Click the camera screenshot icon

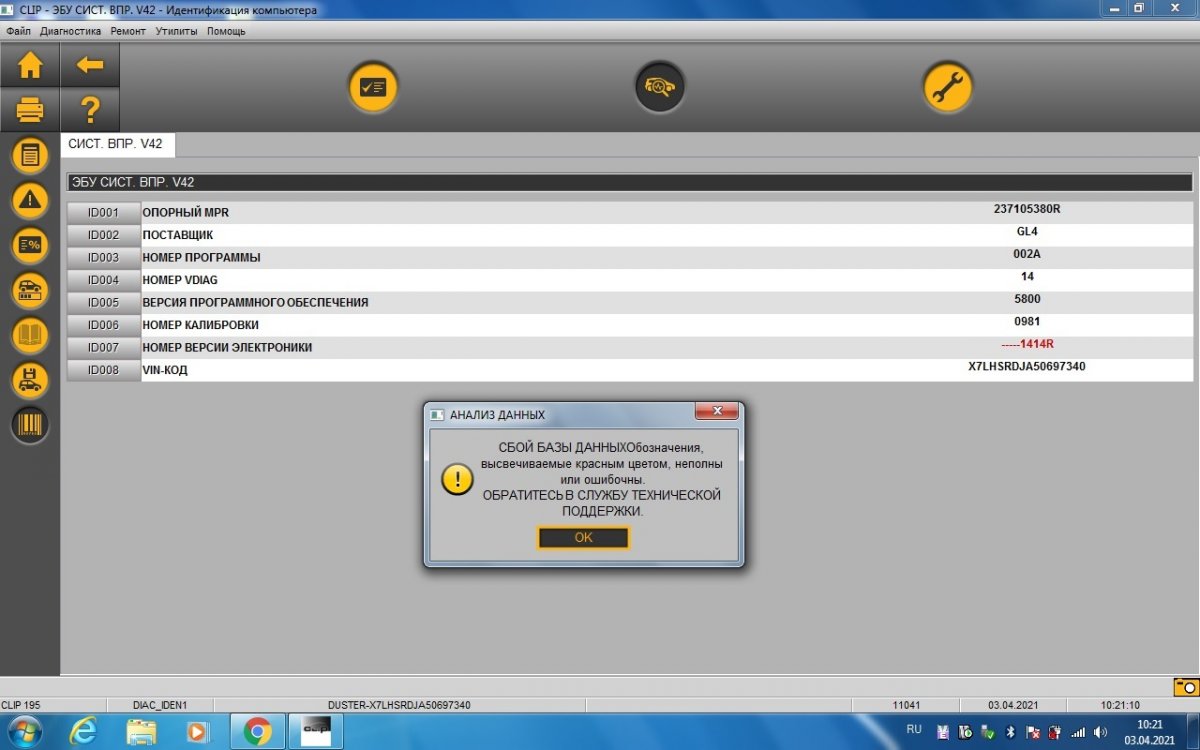pos(1185,686)
